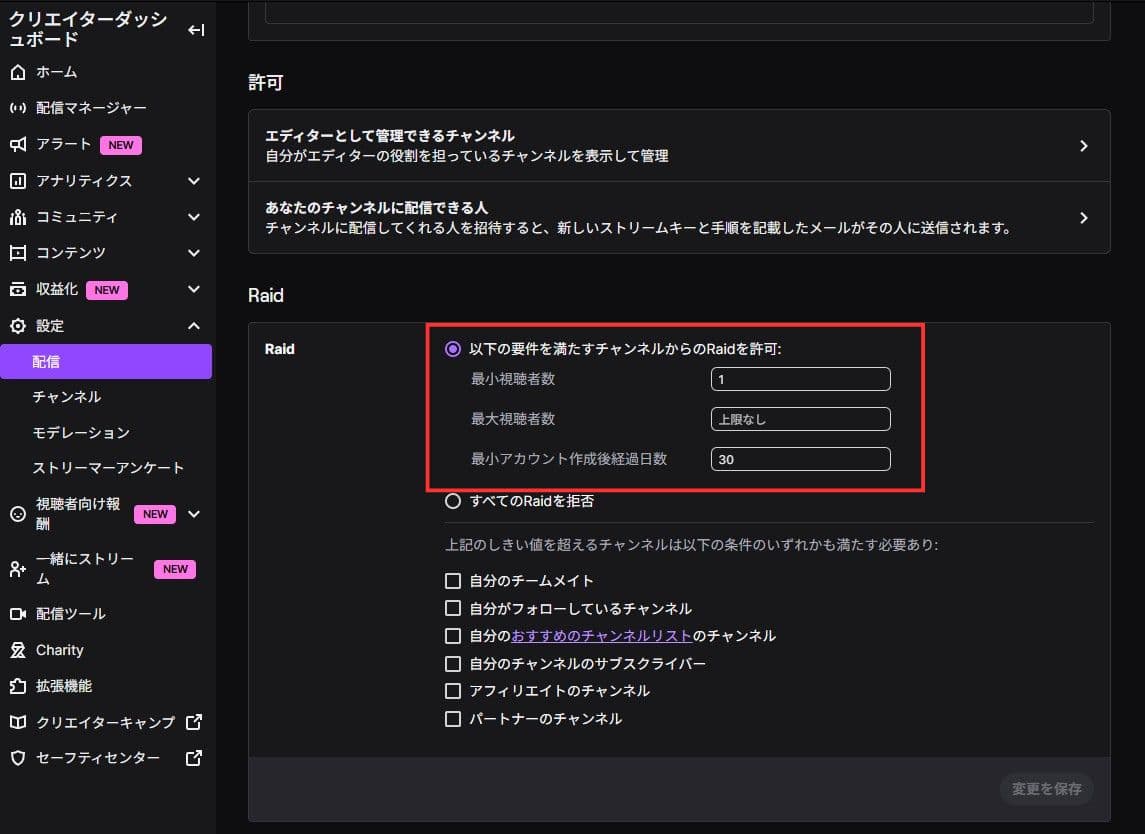This screenshot has height=834, width=1145.
Task: Click the 最小視聴者数 input field
Action: (800, 378)
